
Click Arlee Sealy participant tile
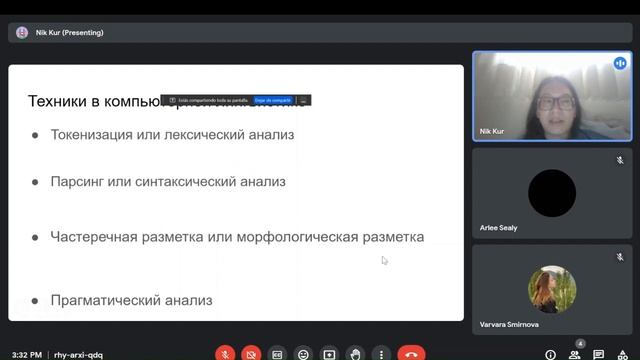click(x=552, y=193)
